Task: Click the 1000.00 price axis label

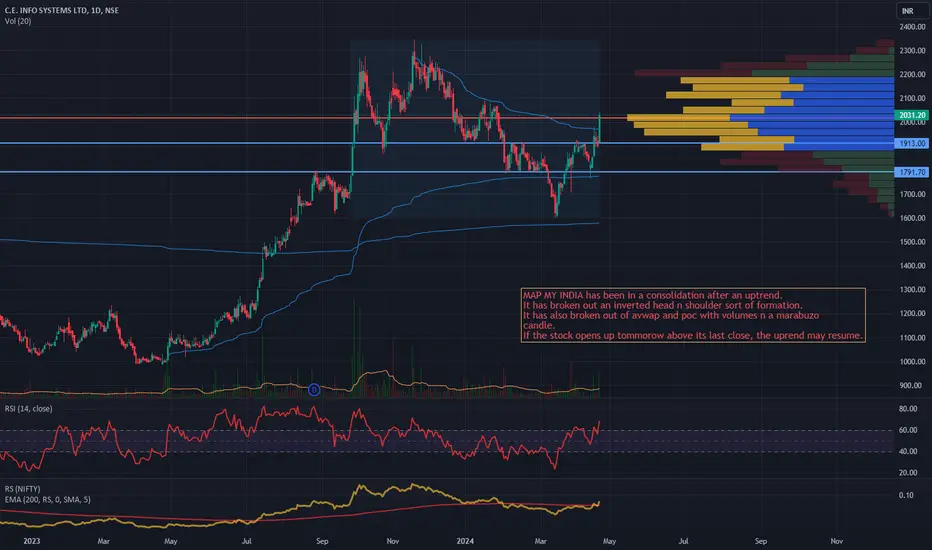Action: coord(912,362)
